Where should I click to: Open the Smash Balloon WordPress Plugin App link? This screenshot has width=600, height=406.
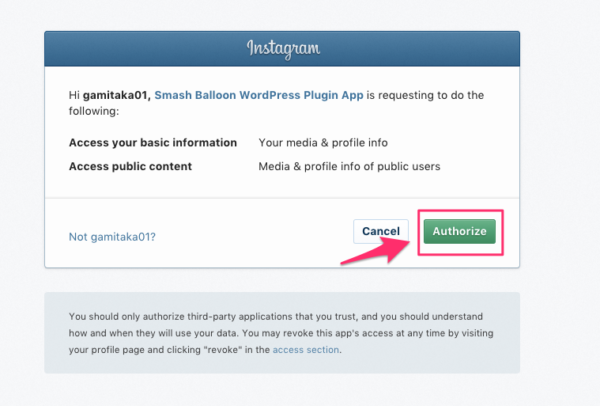click(x=259, y=95)
